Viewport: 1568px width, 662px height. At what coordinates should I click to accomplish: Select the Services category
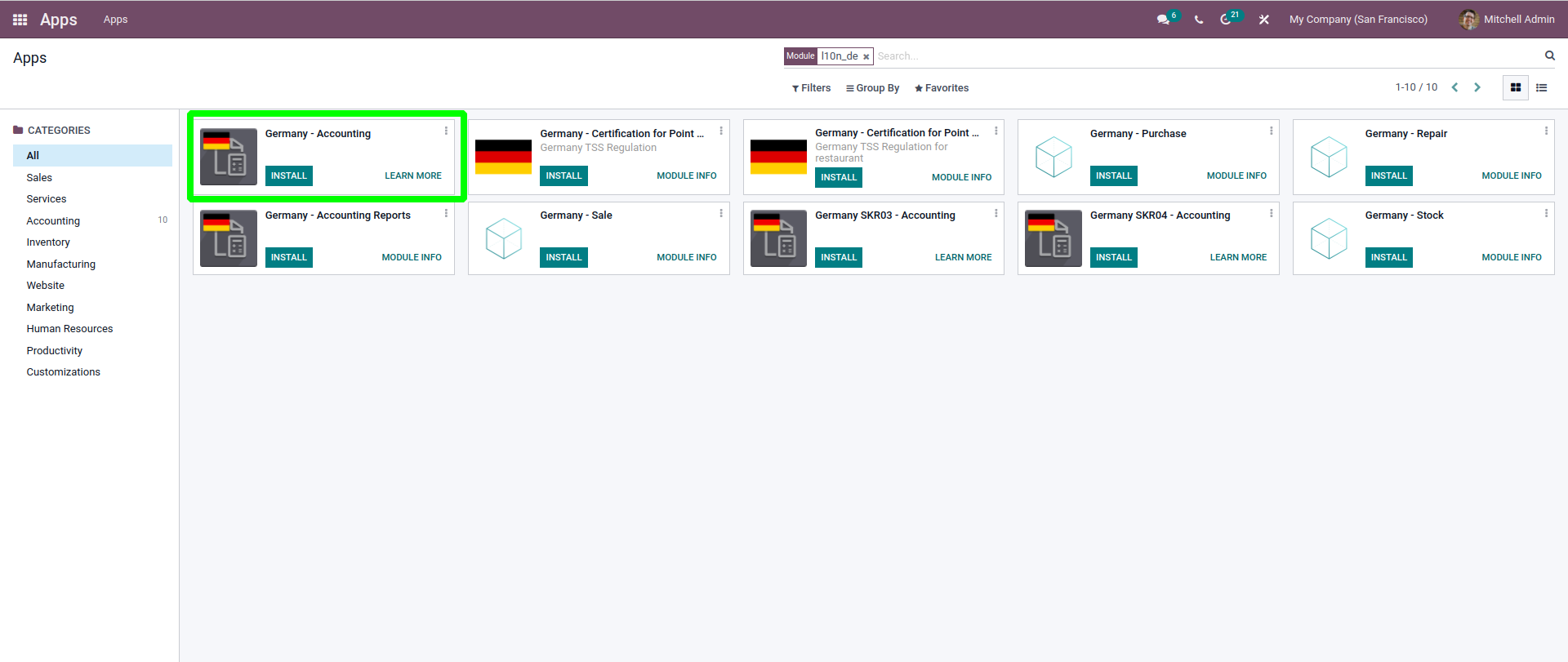click(x=92, y=198)
